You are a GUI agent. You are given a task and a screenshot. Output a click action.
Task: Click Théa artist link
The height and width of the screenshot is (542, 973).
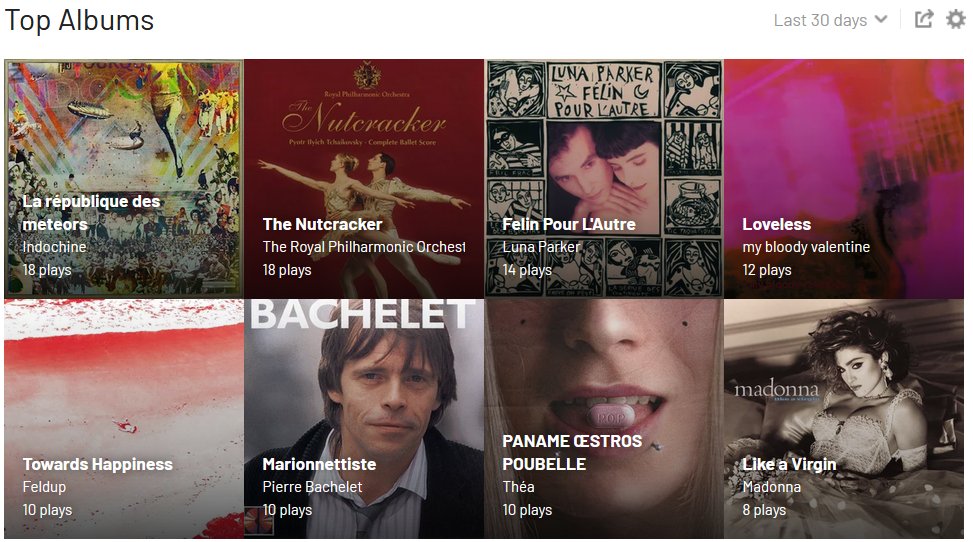tap(518, 487)
